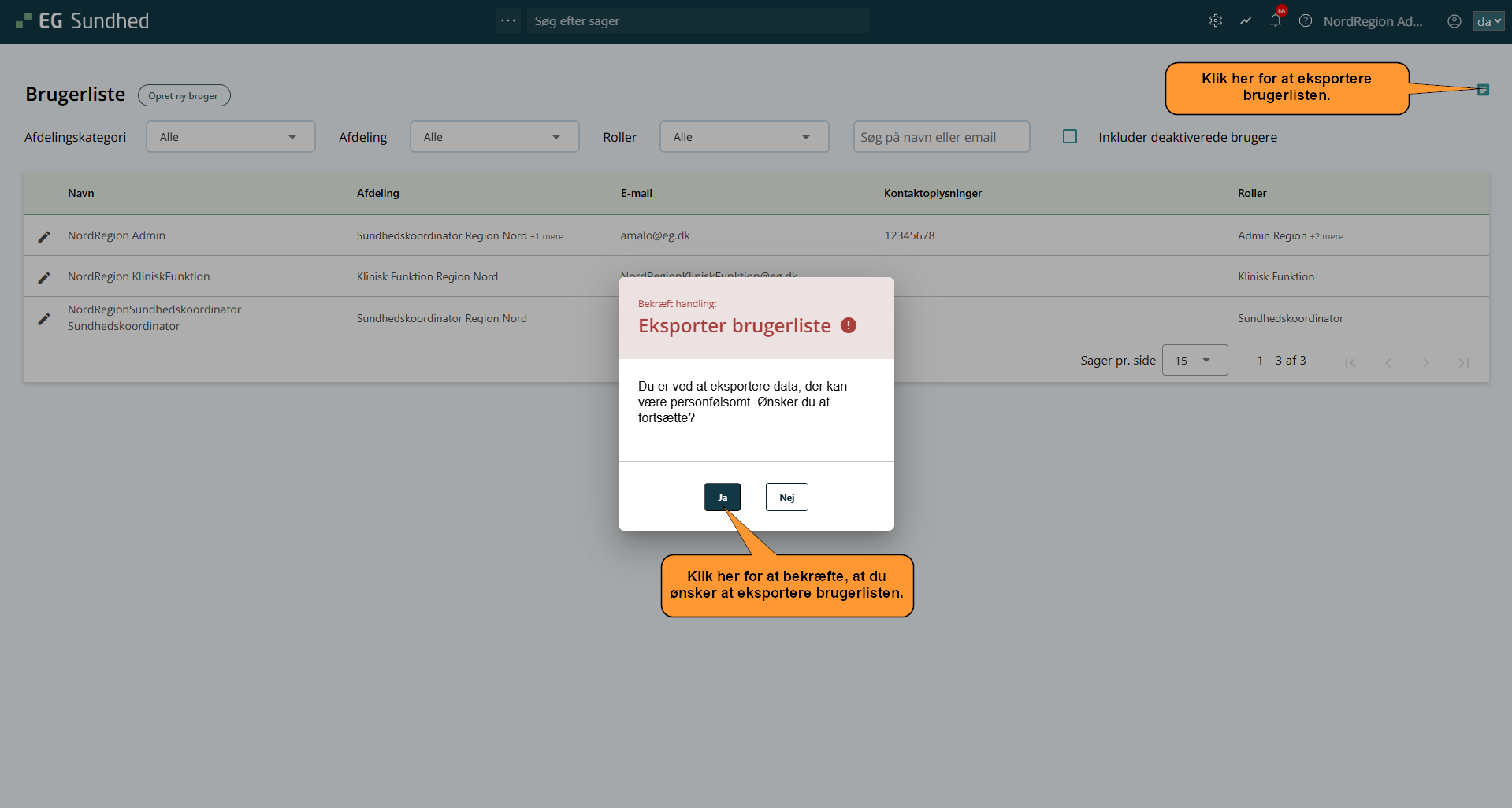Image resolution: width=1512 pixels, height=808 pixels.
Task: Go to previous page arrow
Action: 1388,362
